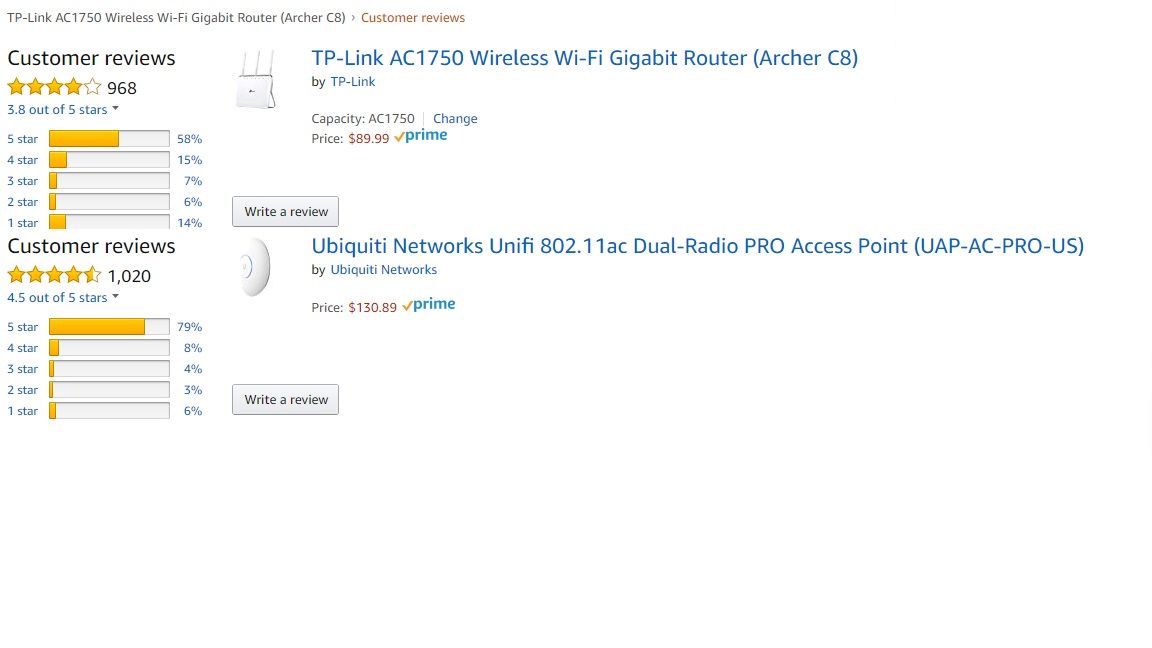Write a review for the Ubiquiti access point

pos(286,400)
